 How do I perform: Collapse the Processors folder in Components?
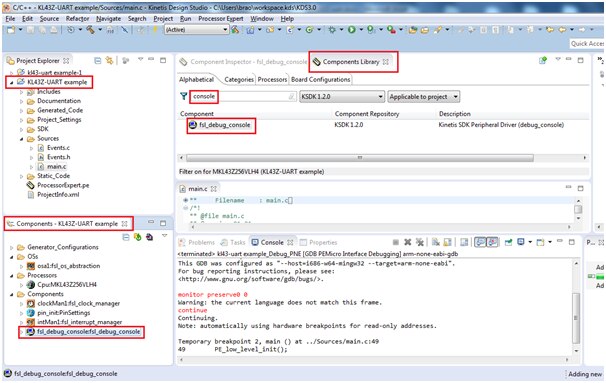click(12, 276)
